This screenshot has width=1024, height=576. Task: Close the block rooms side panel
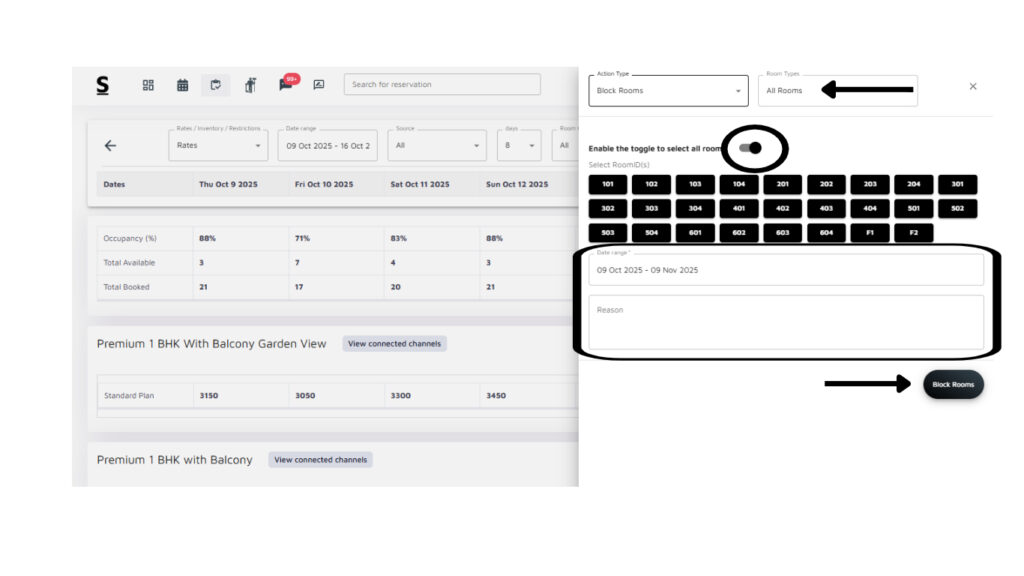pyautogui.click(x=972, y=87)
